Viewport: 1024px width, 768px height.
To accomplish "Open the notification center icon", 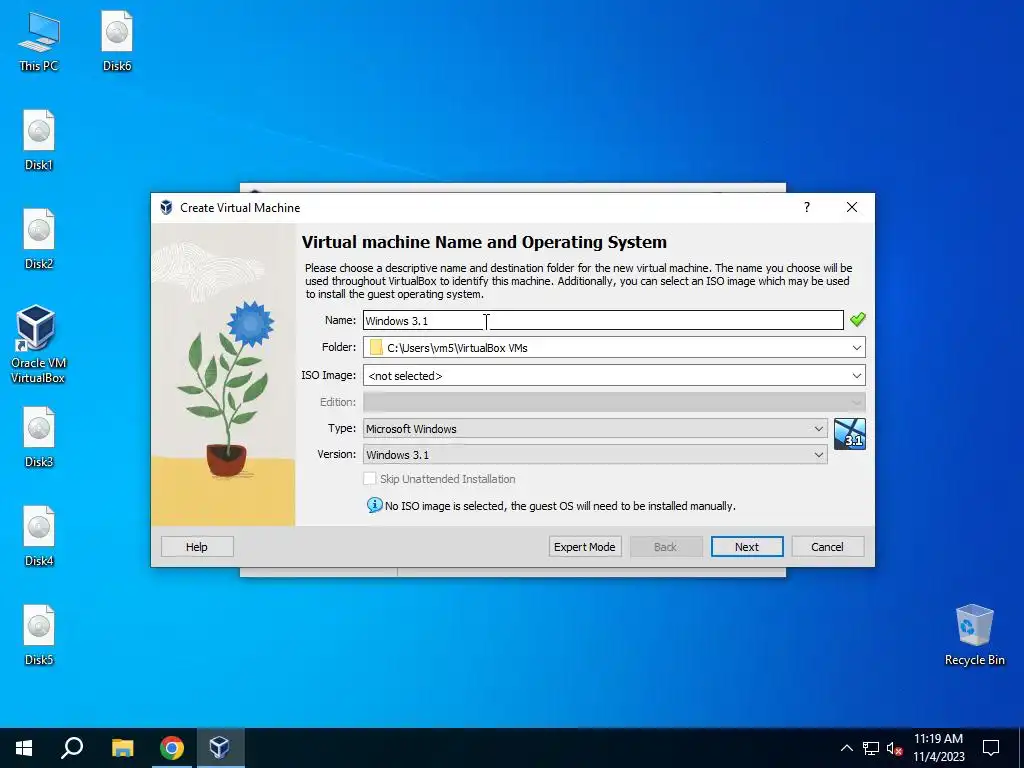I will click(x=991, y=748).
